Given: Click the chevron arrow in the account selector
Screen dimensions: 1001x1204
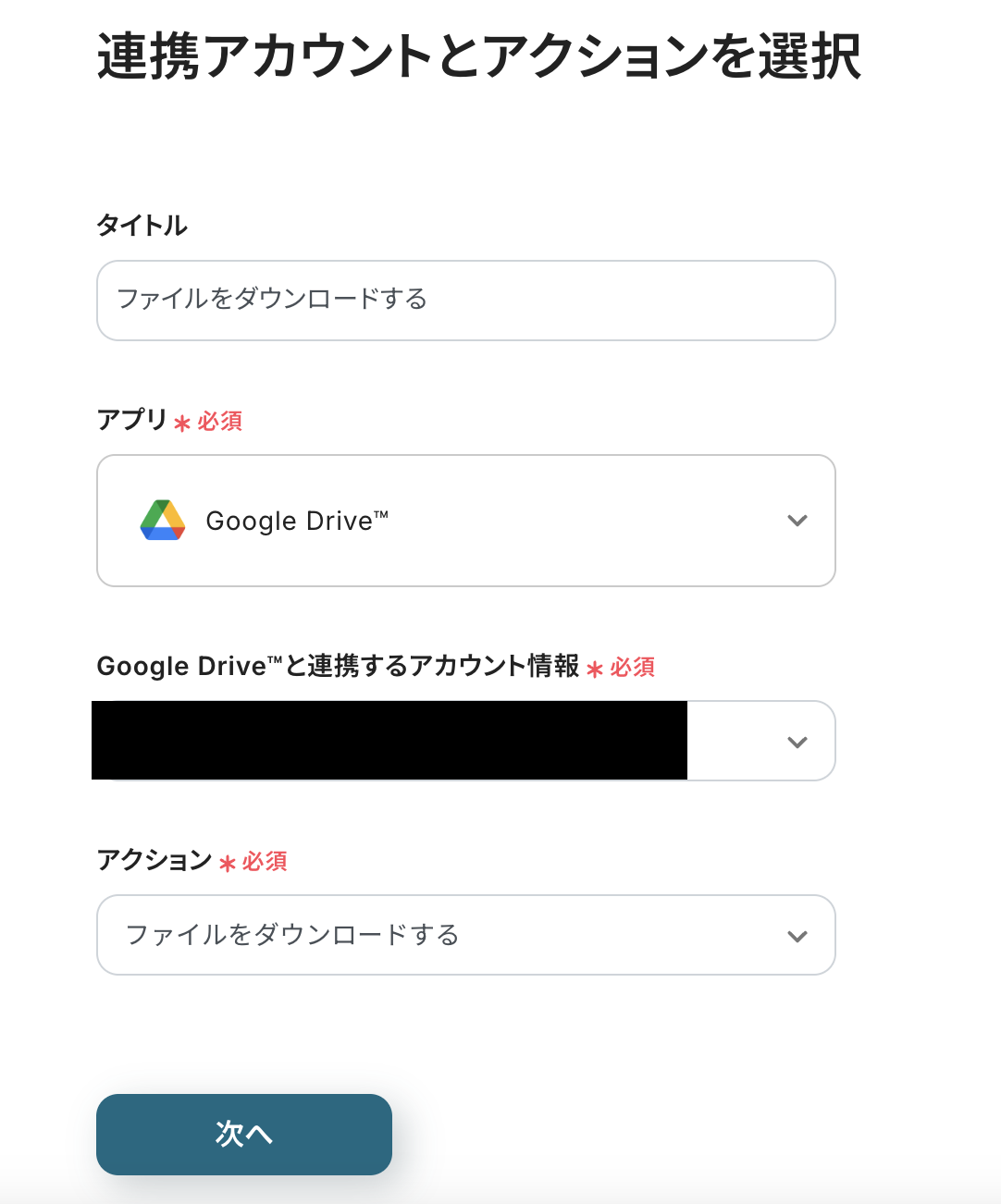Looking at the screenshot, I should [x=797, y=742].
